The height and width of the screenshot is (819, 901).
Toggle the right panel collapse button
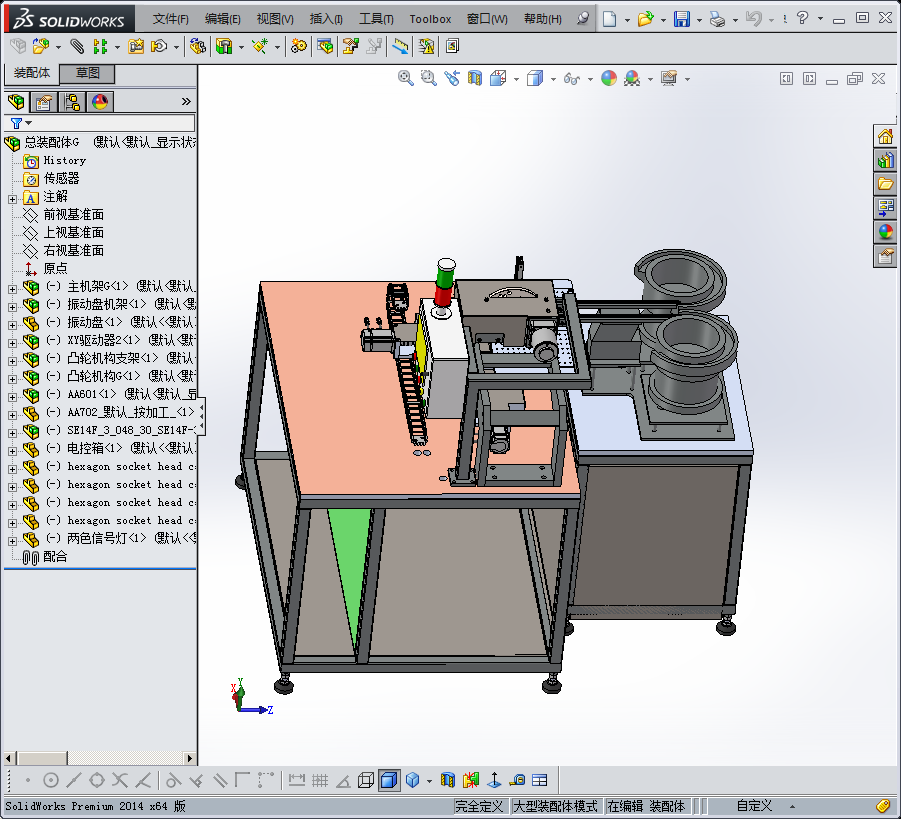pyautogui.click(x=809, y=79)
